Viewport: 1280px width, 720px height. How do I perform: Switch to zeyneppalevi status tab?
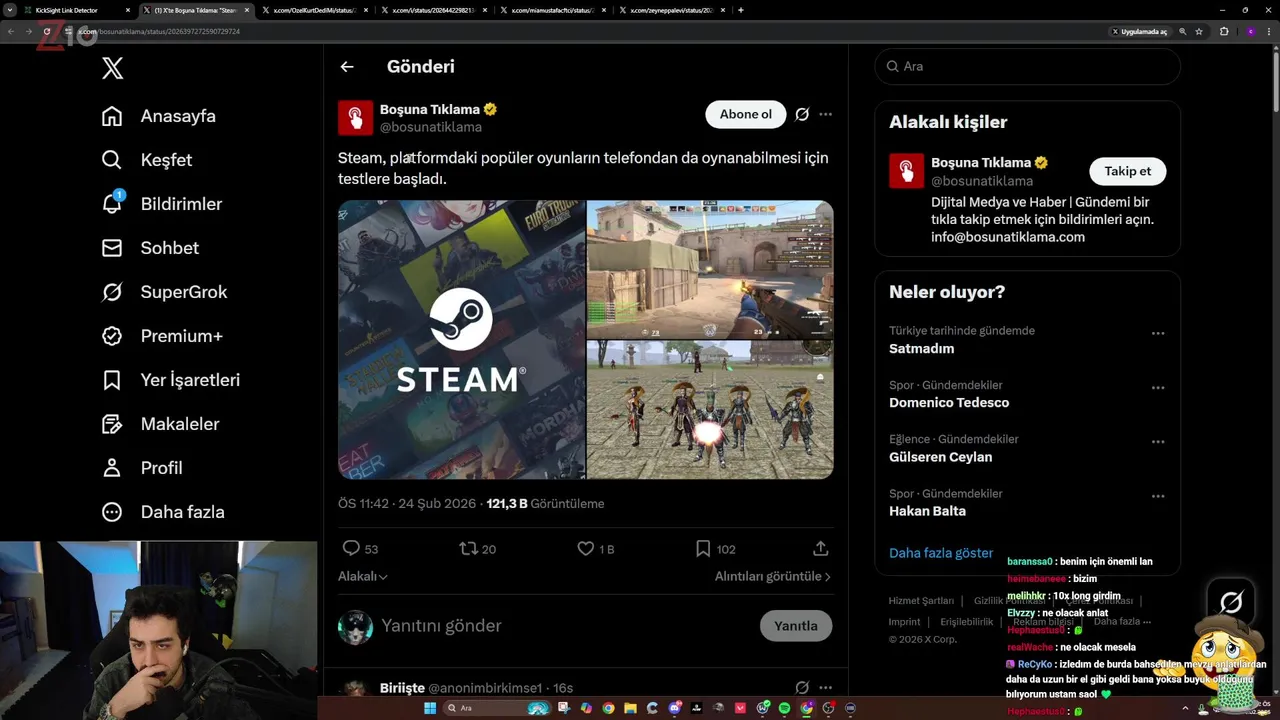672,10
